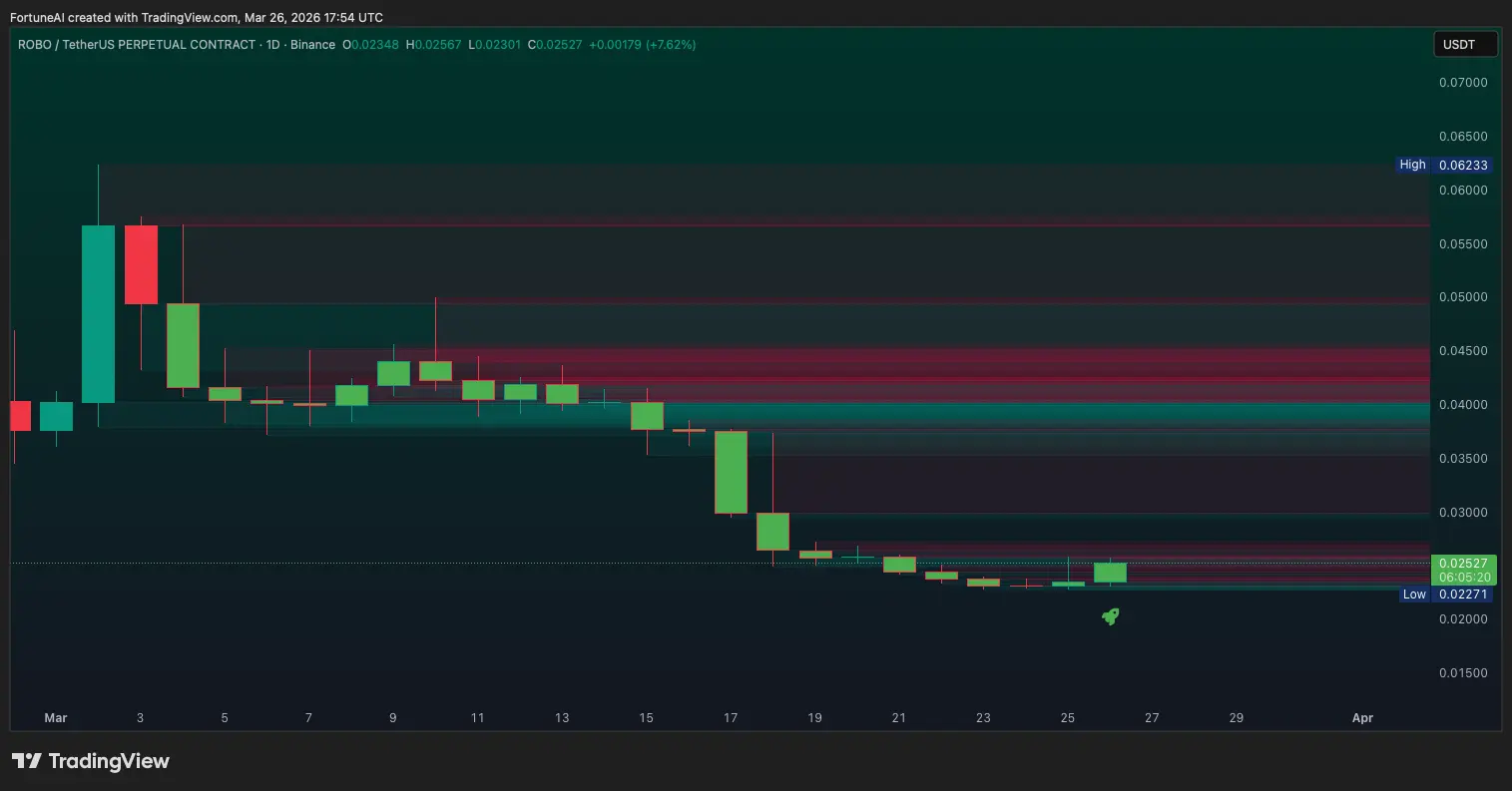The height and width of the screenshot is (791, 1512).
Task: Select the 1D interval label in the legend
Action: pos(272,45)
